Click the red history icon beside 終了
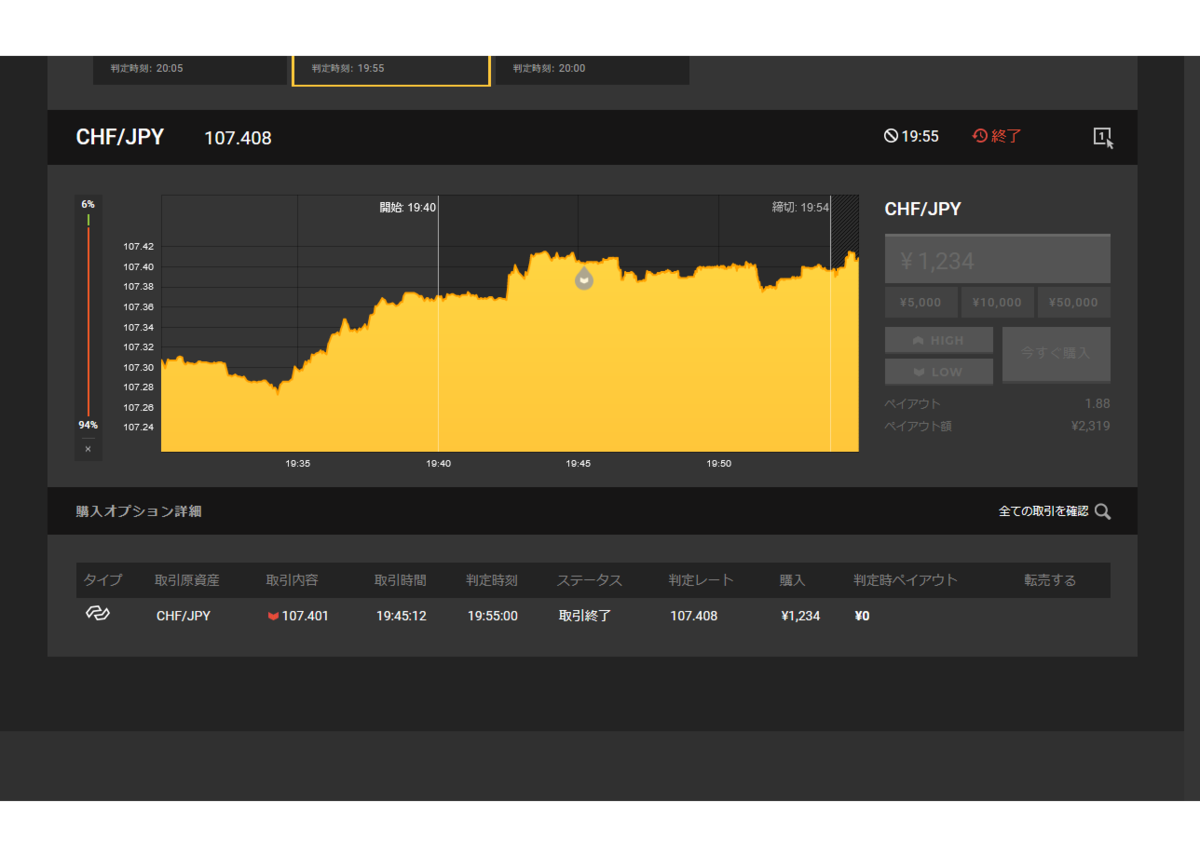The height and width of the screenshot is (856, 1200). [980, 136]
